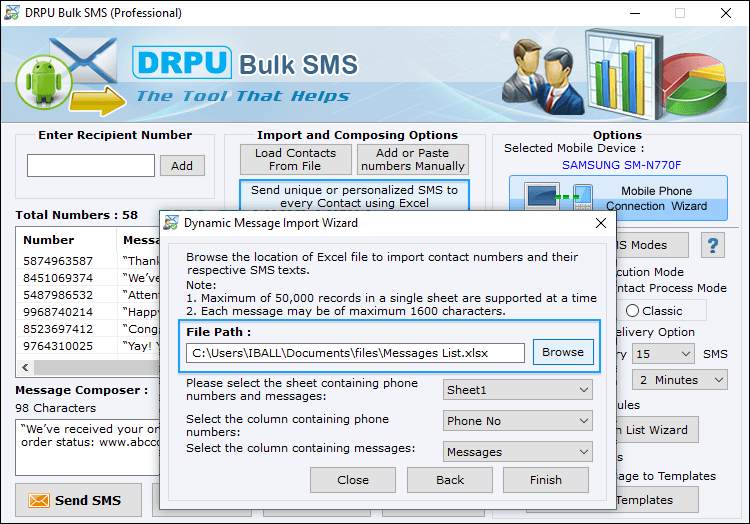Open the 2 Minutes dropdown
This screenshot has width=750, height=524.
pos(680,380)
